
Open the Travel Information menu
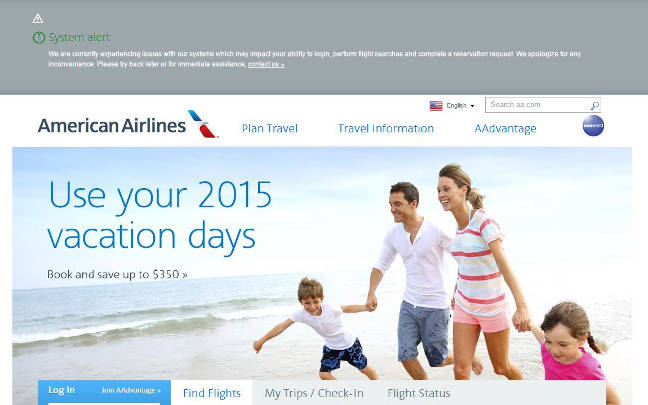(x=386, y=129)
